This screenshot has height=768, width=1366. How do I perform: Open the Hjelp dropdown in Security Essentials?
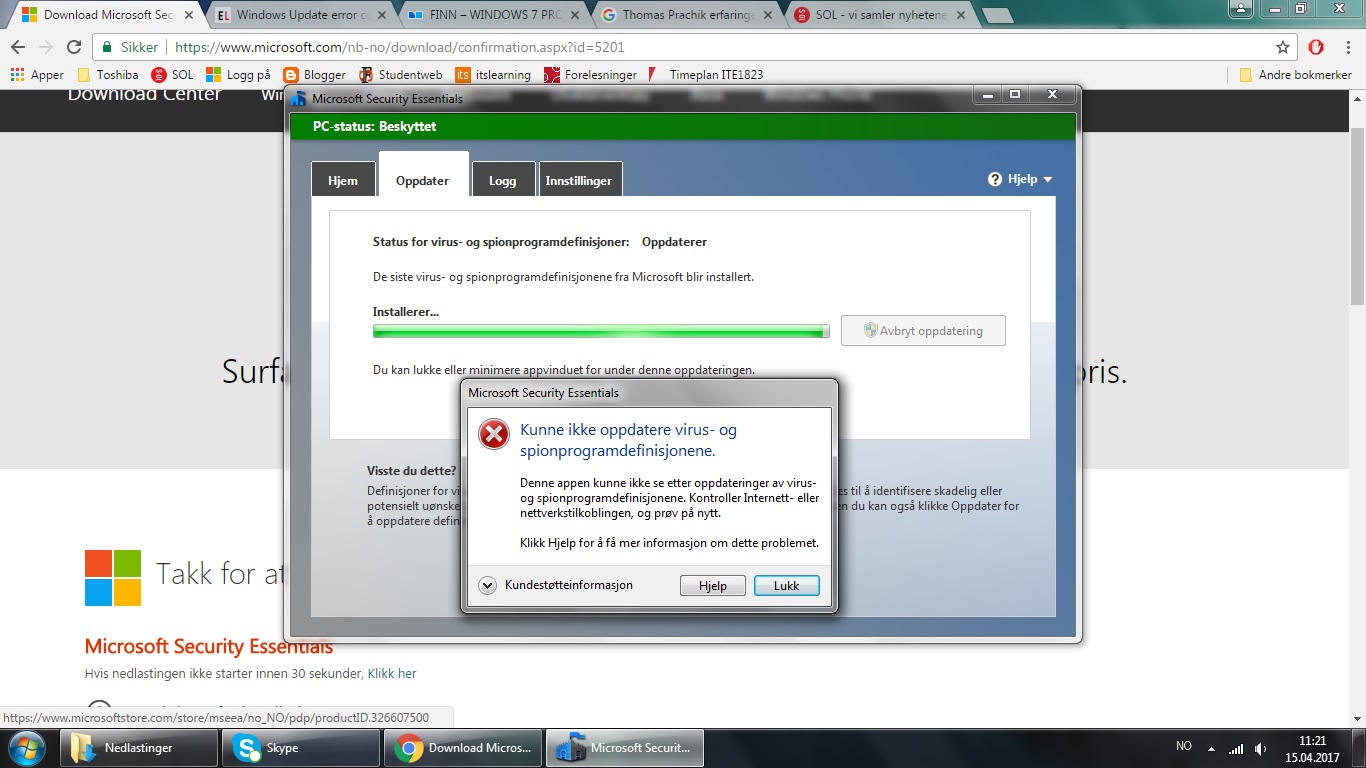click(x=1020, y=179)
